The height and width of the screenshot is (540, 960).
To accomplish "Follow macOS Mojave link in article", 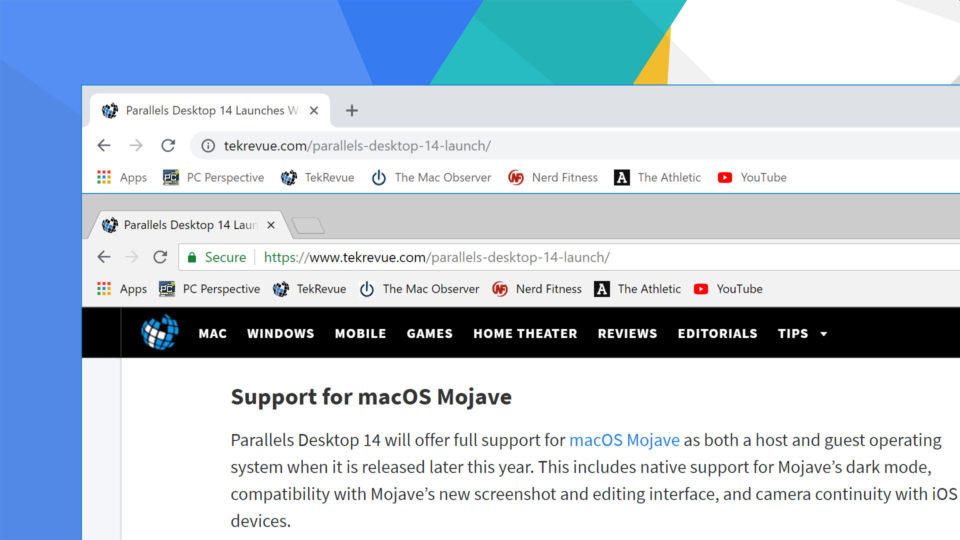I will click(x=624, y=440).
